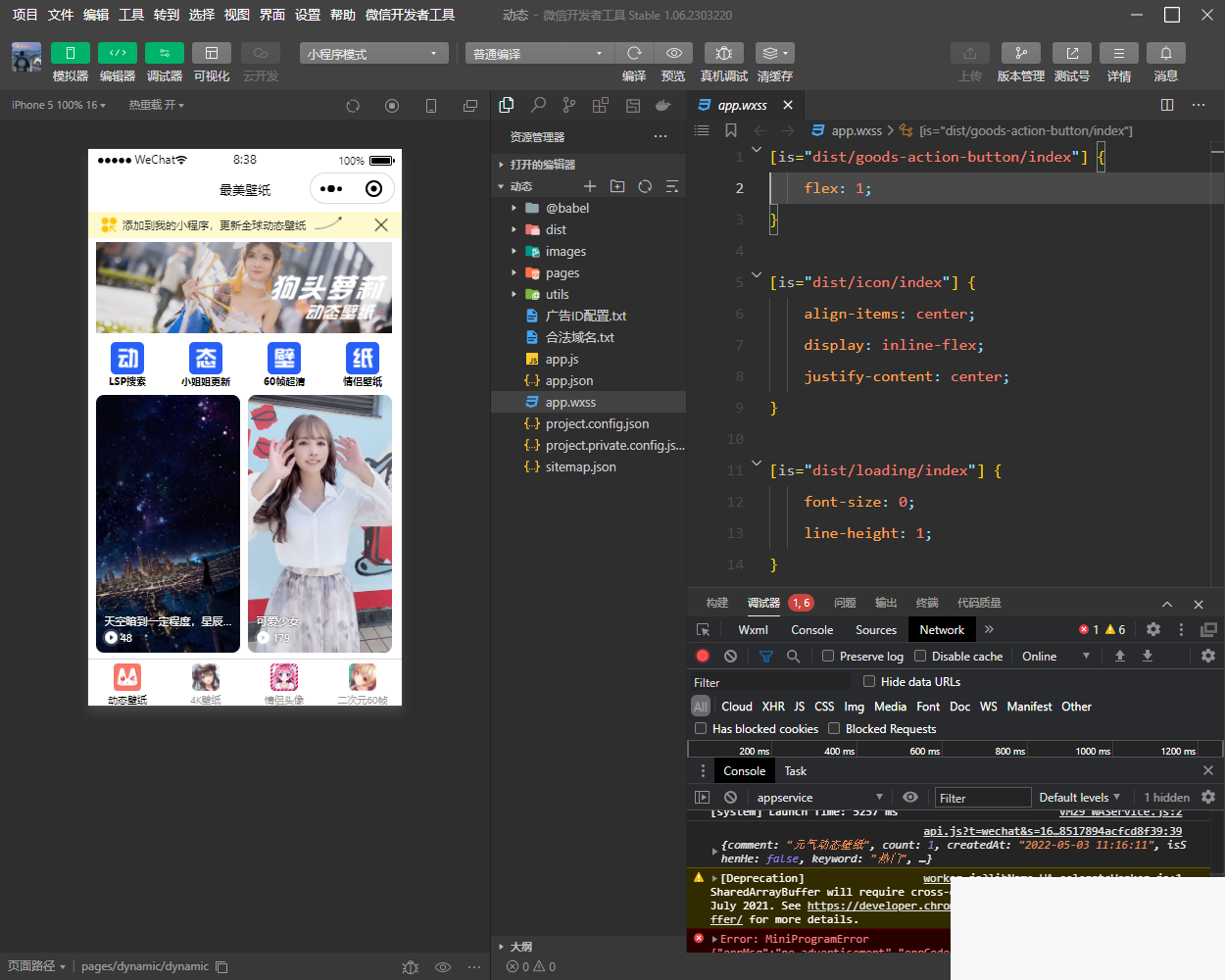The height and width of the screenshot is (980, 1225).
Task: Enable the Preserve log checkbox
Action: tap(828, 656)
